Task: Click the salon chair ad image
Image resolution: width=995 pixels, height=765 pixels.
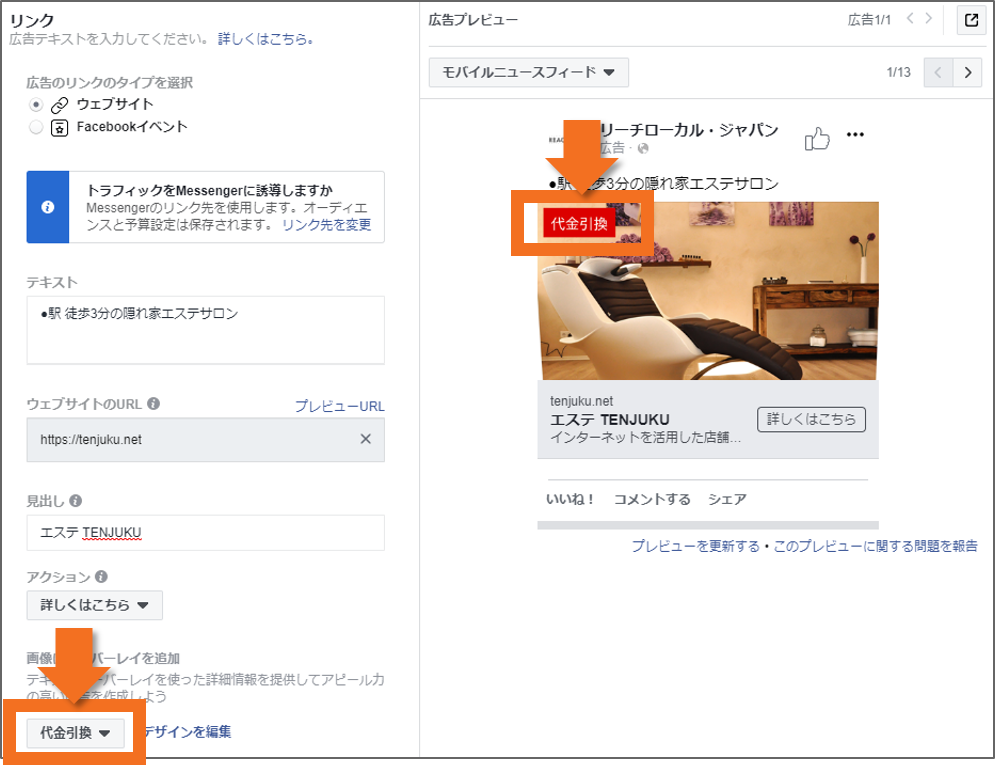Action: pyautogui.click(x=708, y=291)
